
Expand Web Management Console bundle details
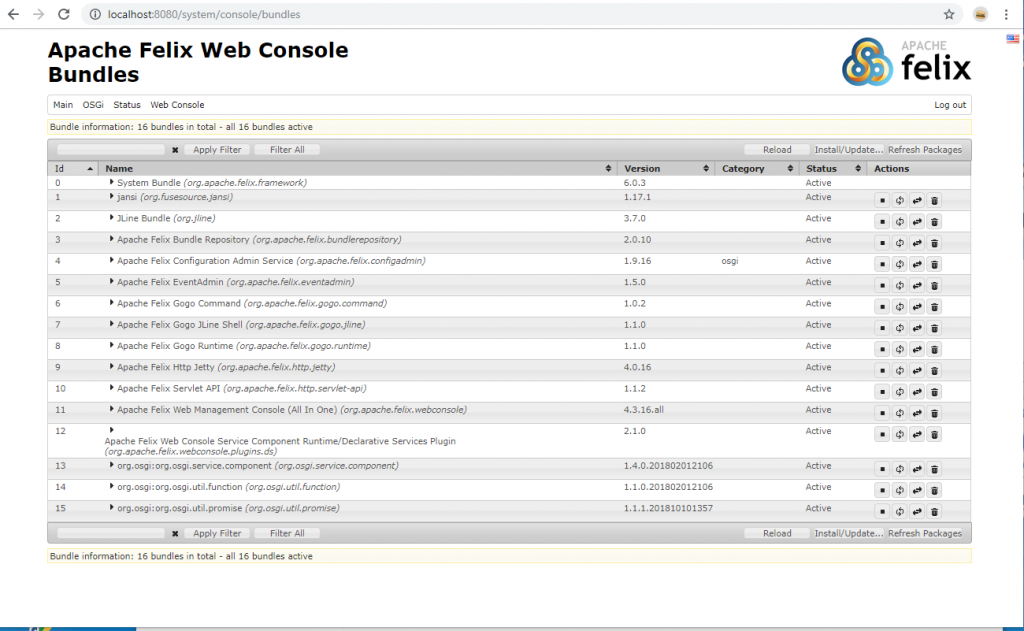click(x=112, y=409)
